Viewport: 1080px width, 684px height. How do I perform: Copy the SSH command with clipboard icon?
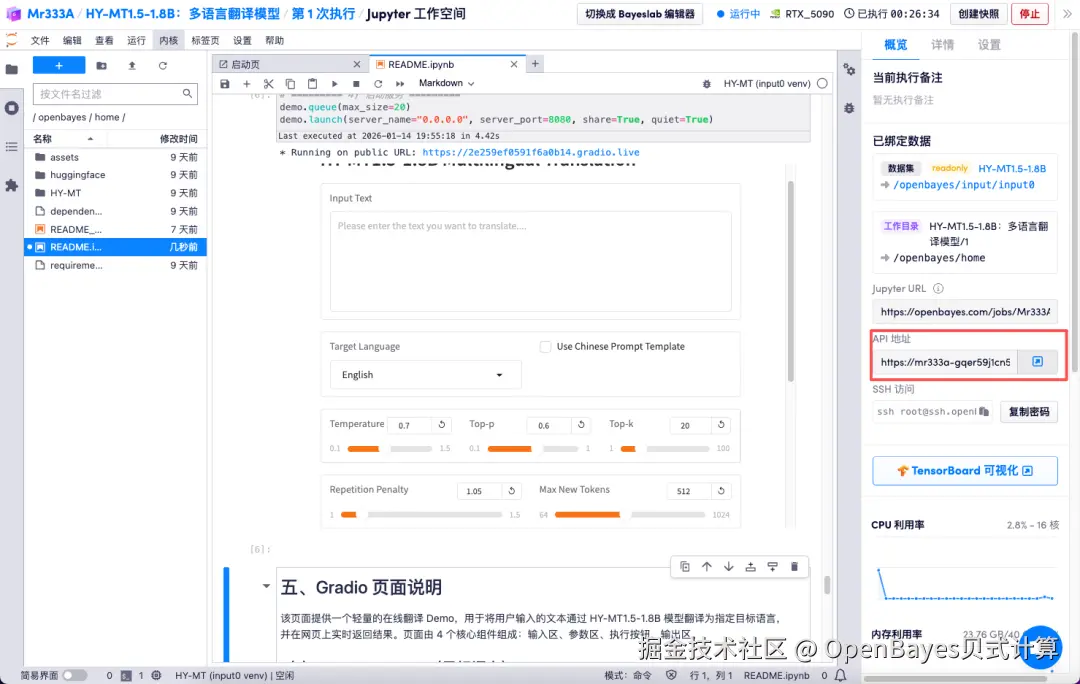point(984,411)
